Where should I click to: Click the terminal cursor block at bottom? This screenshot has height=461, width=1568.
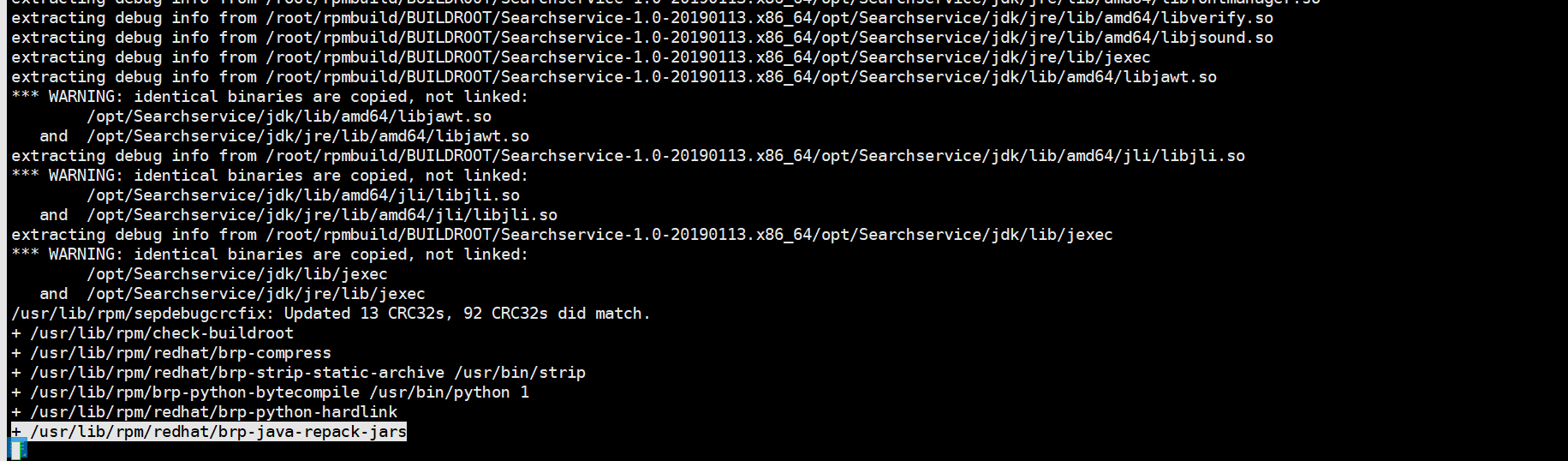(17, 449)
